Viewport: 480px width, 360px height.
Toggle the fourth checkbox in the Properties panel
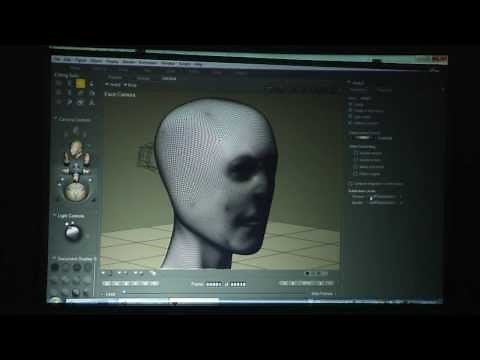(x=350, y=123)
